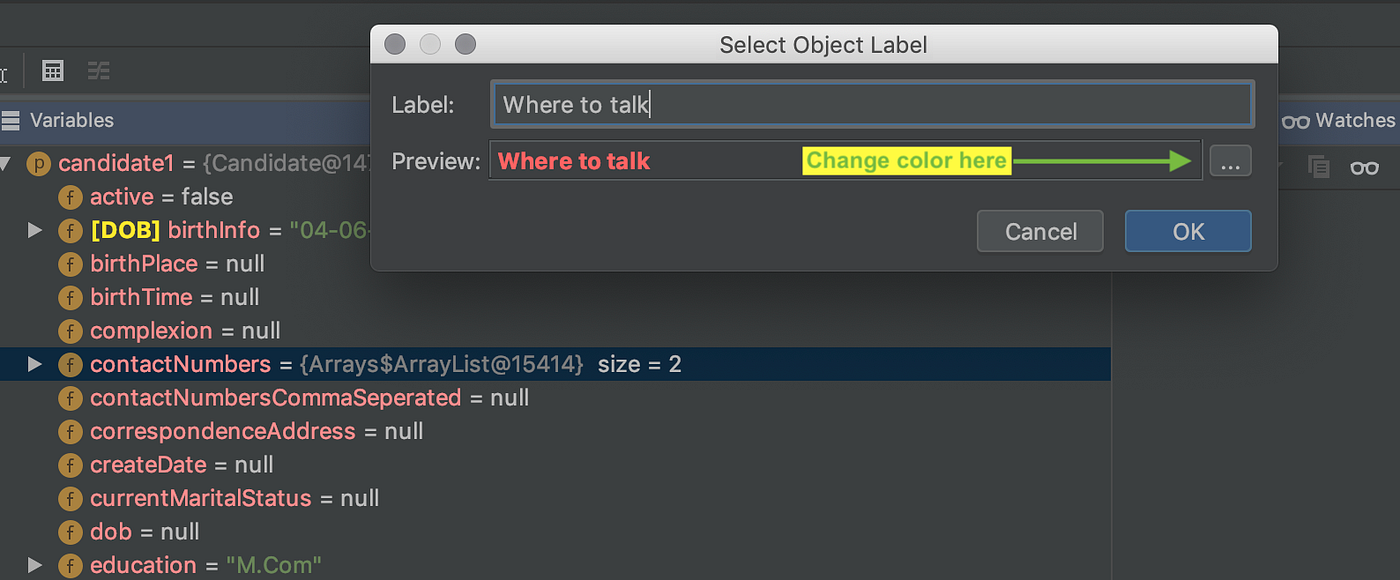
Task: Click the f icon beside the dob variable
Action: [x=70, y=532]
